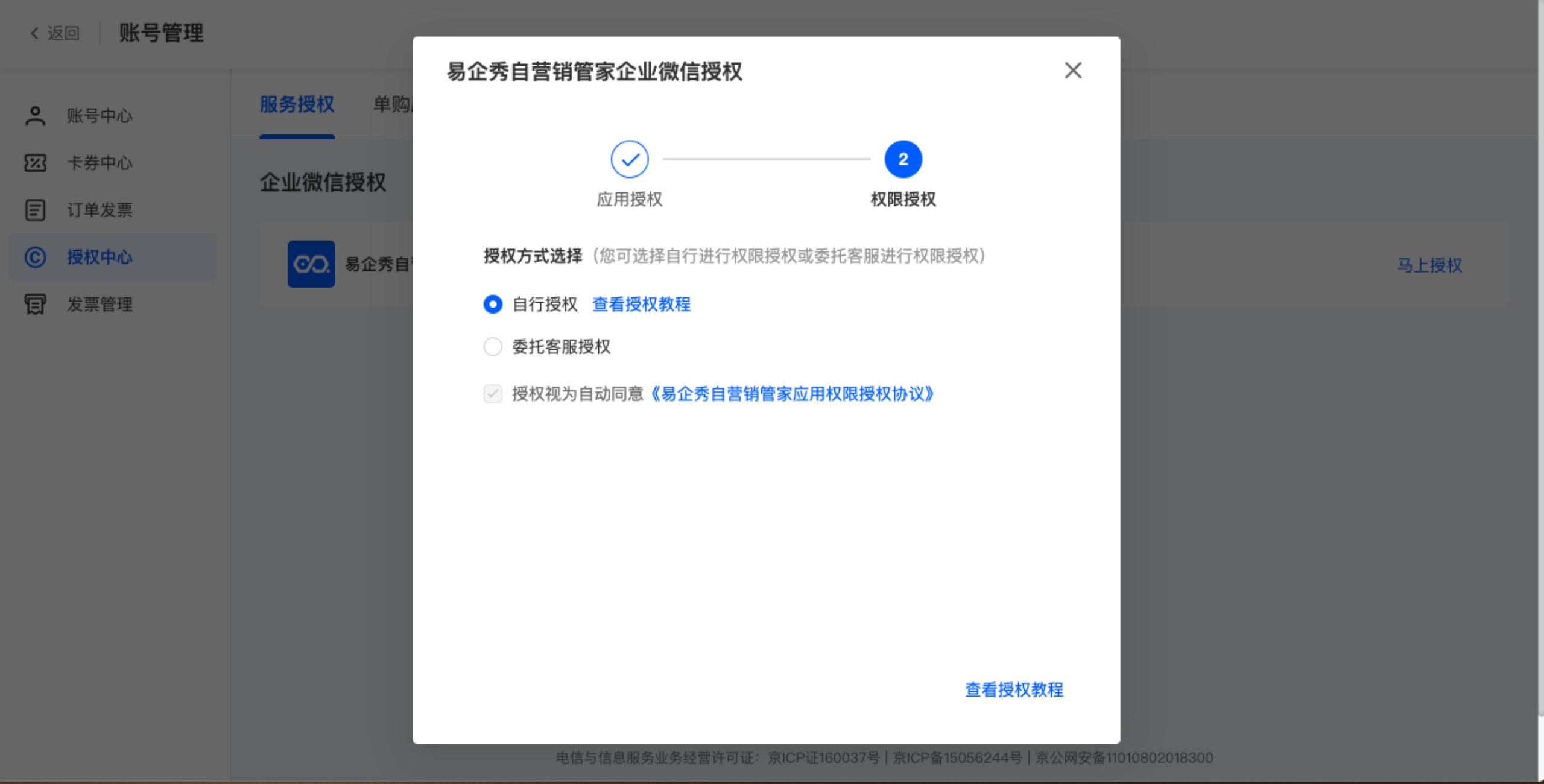Click the 卡券中心 coupon icon
The image size is (1544, 784).
point(35,163)
